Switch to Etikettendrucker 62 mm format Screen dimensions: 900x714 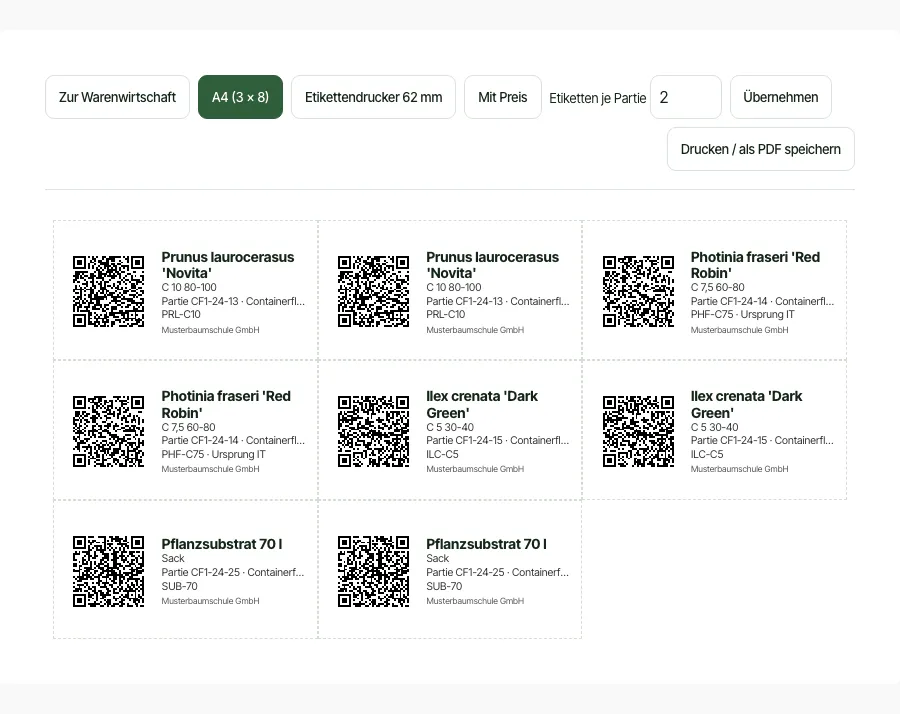point(374,97)
